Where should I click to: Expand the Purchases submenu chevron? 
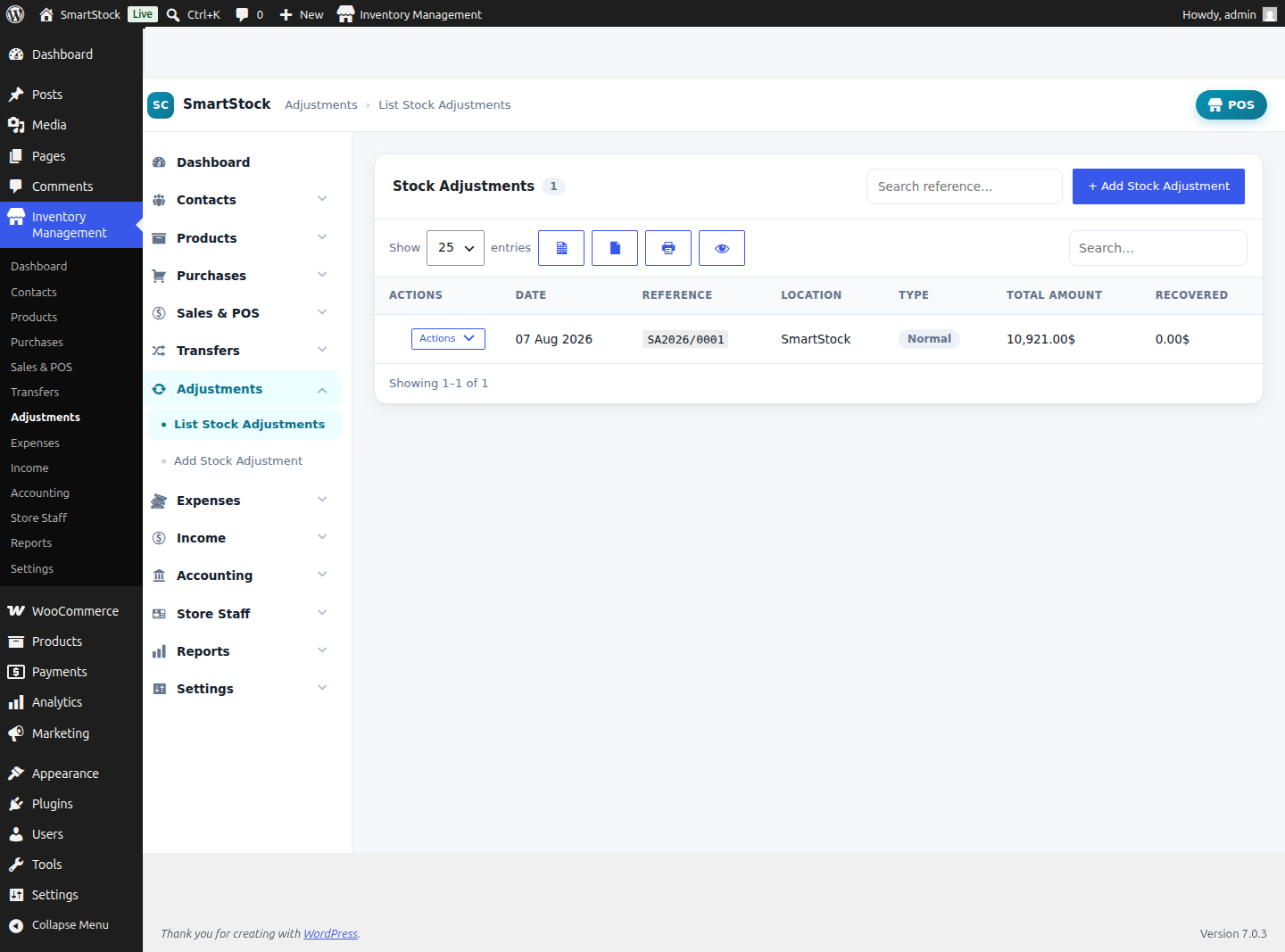(x=322, y=275)
